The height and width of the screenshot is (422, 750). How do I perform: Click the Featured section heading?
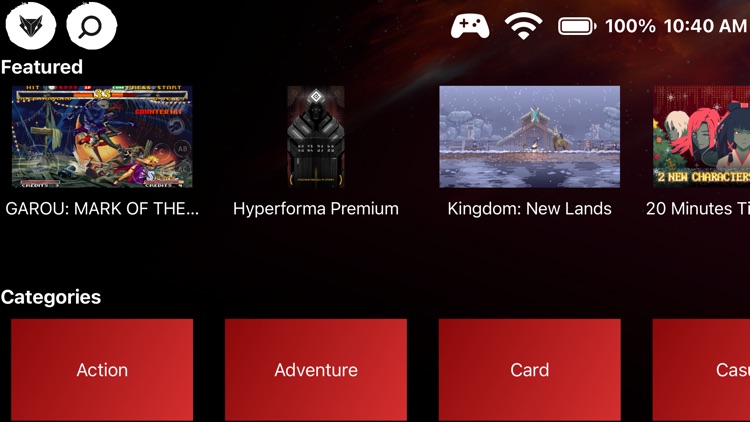tap(42, 67)
